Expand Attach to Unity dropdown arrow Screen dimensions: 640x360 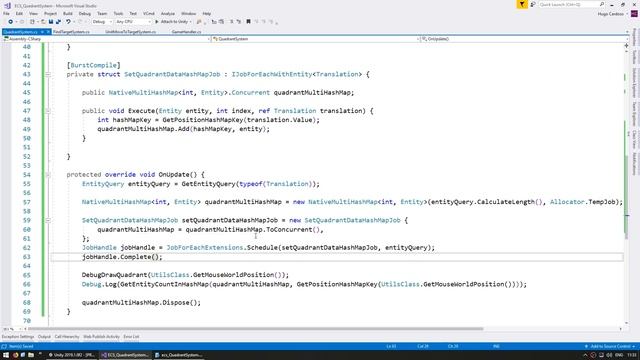(x=191, y=22)
